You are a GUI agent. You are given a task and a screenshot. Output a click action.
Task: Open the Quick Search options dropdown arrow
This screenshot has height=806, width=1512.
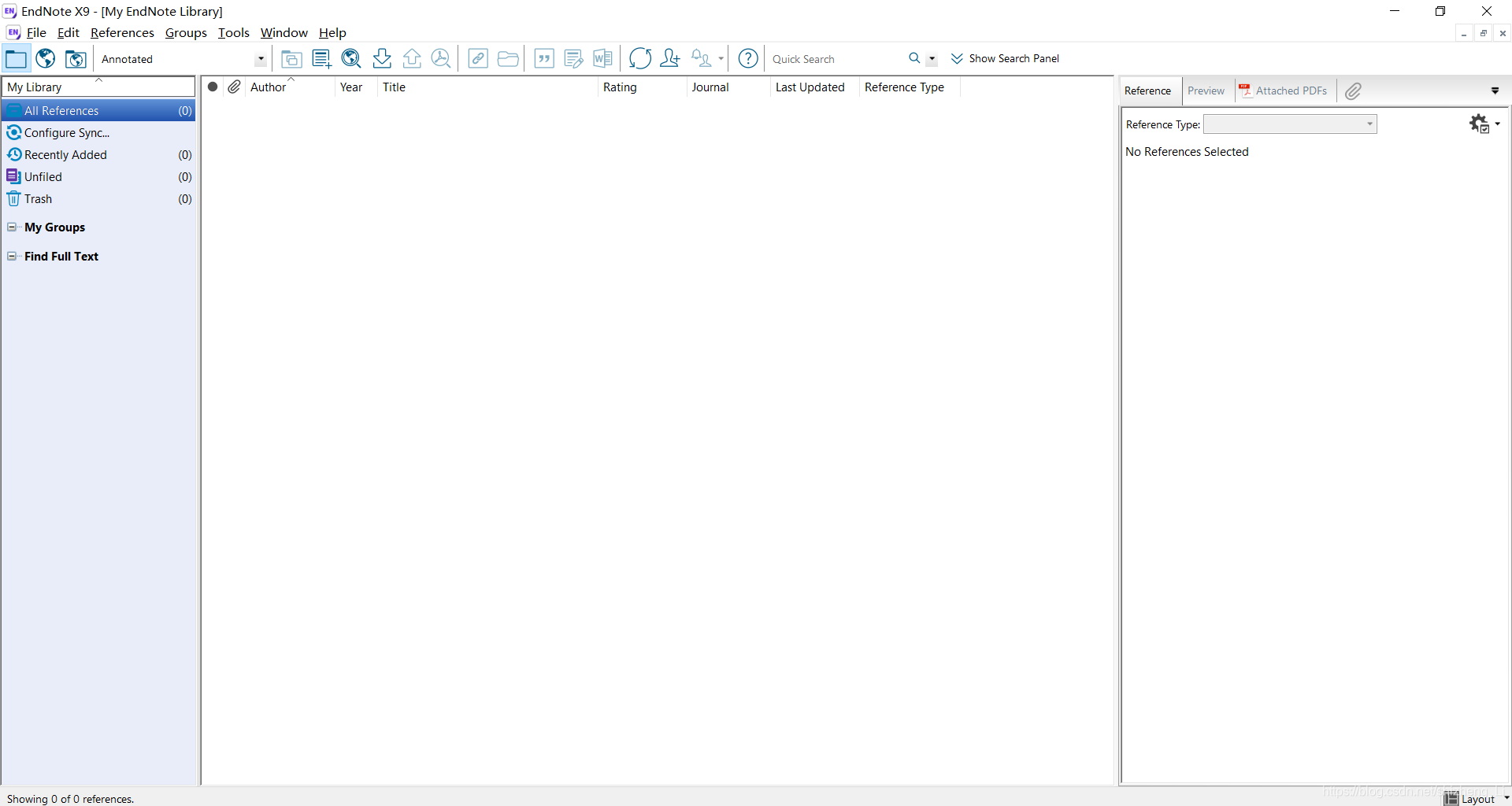coord(932,59)
